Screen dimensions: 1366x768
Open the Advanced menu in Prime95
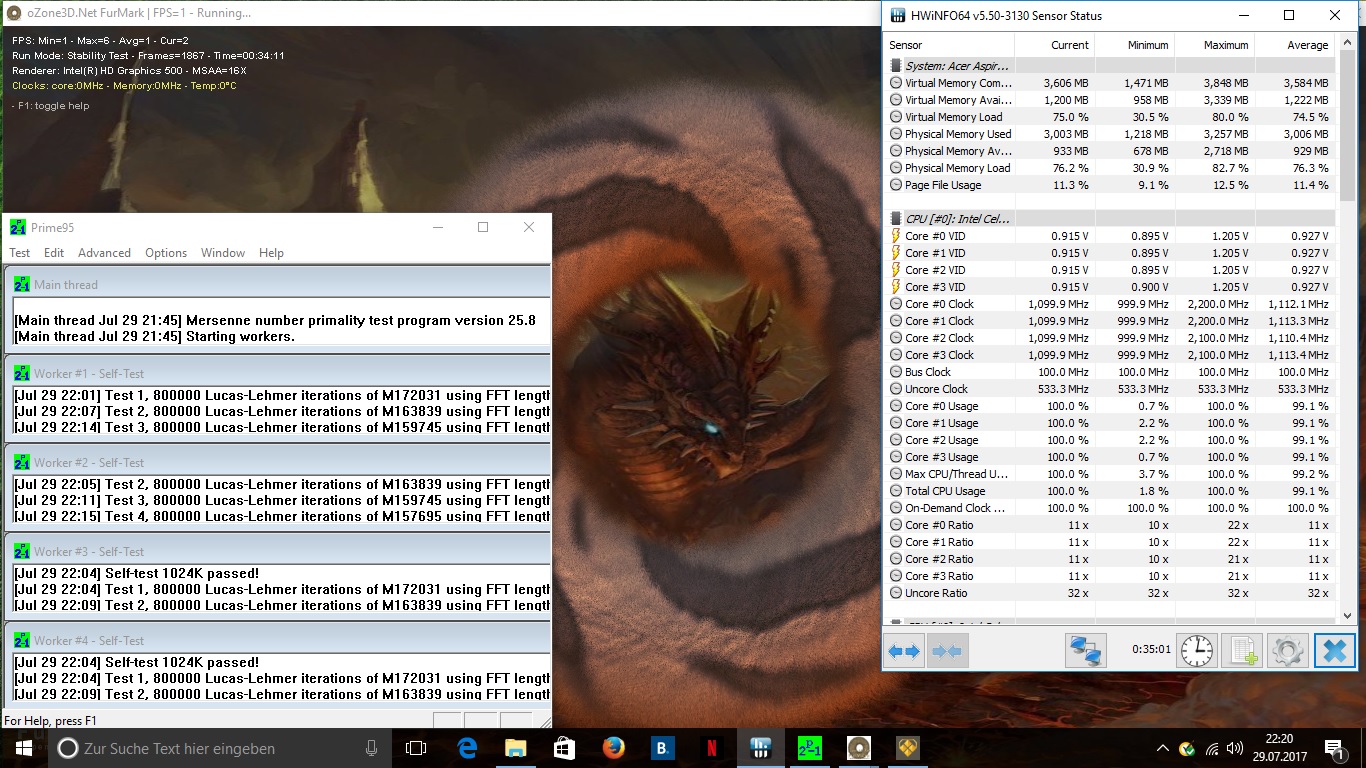tap(104, 253)
